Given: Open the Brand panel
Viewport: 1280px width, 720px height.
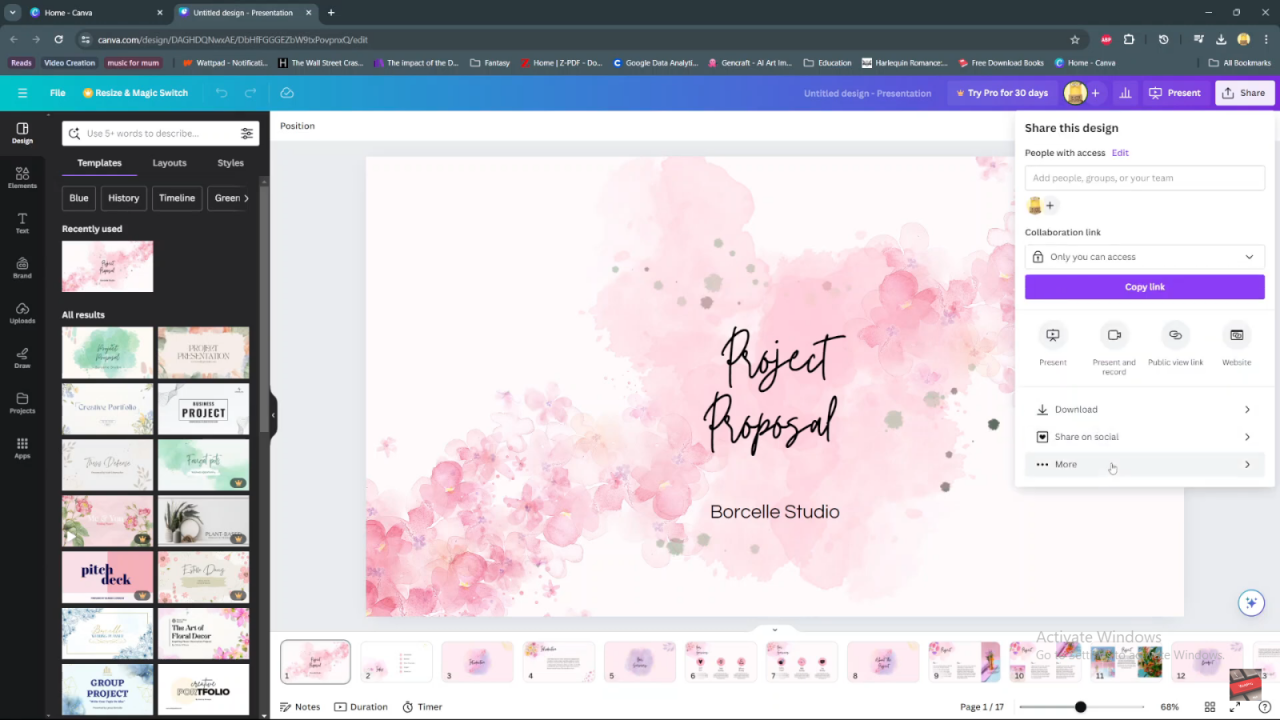Looking at the screenshot, I should click(x=22, y=268).
